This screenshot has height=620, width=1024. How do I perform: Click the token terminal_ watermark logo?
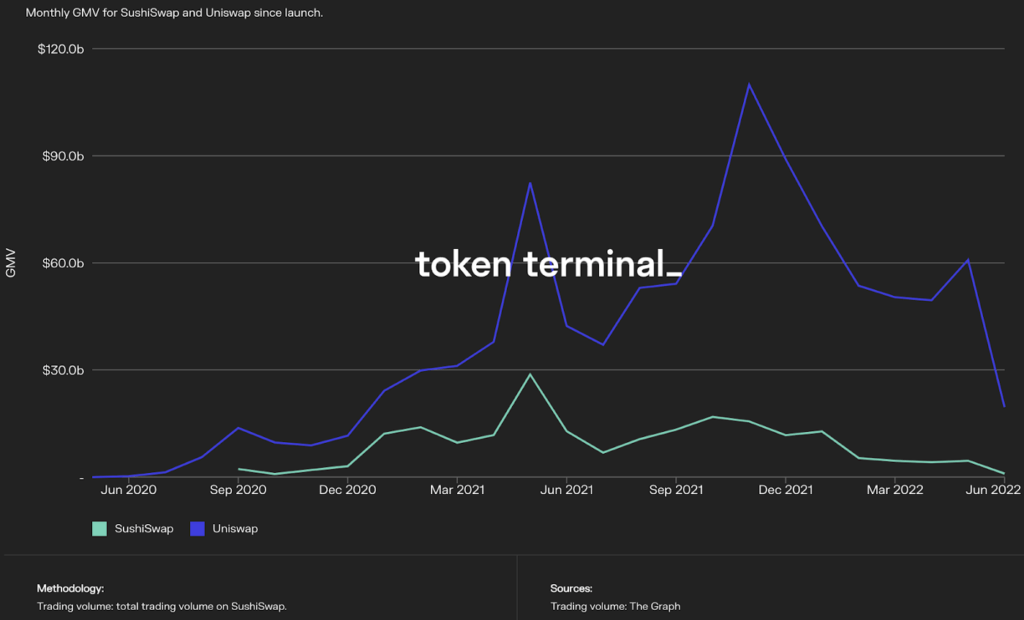[548, 265]
